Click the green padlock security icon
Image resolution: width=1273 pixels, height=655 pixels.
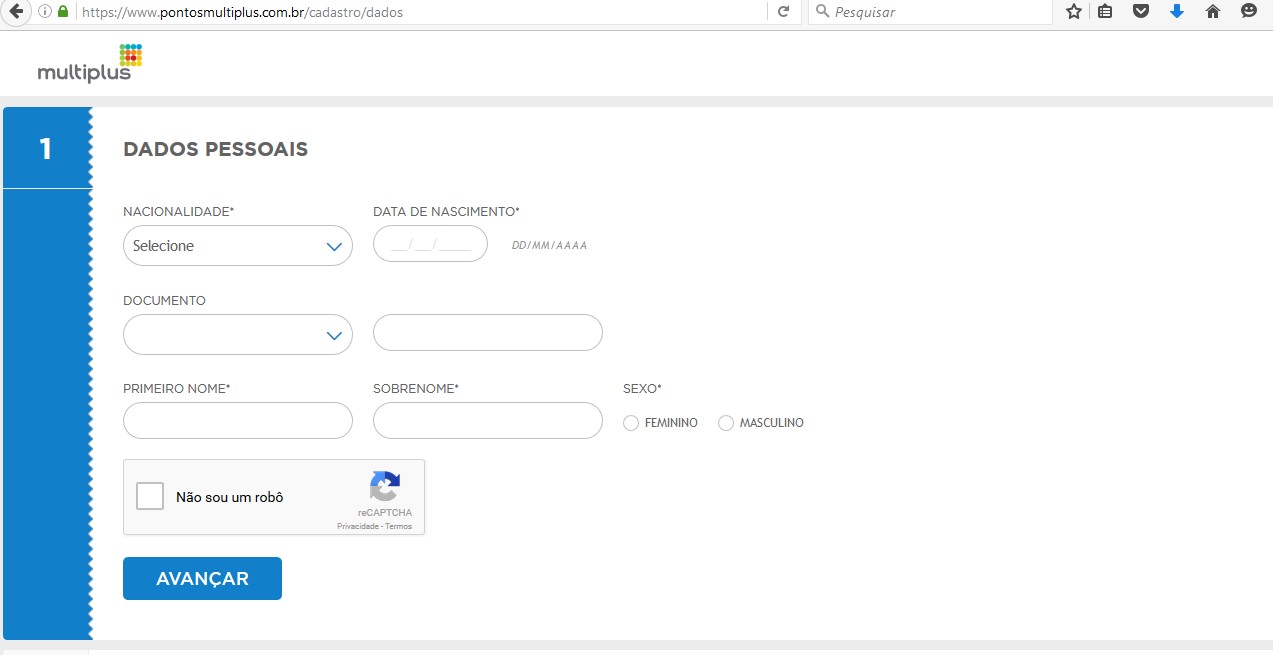point(63,12)
